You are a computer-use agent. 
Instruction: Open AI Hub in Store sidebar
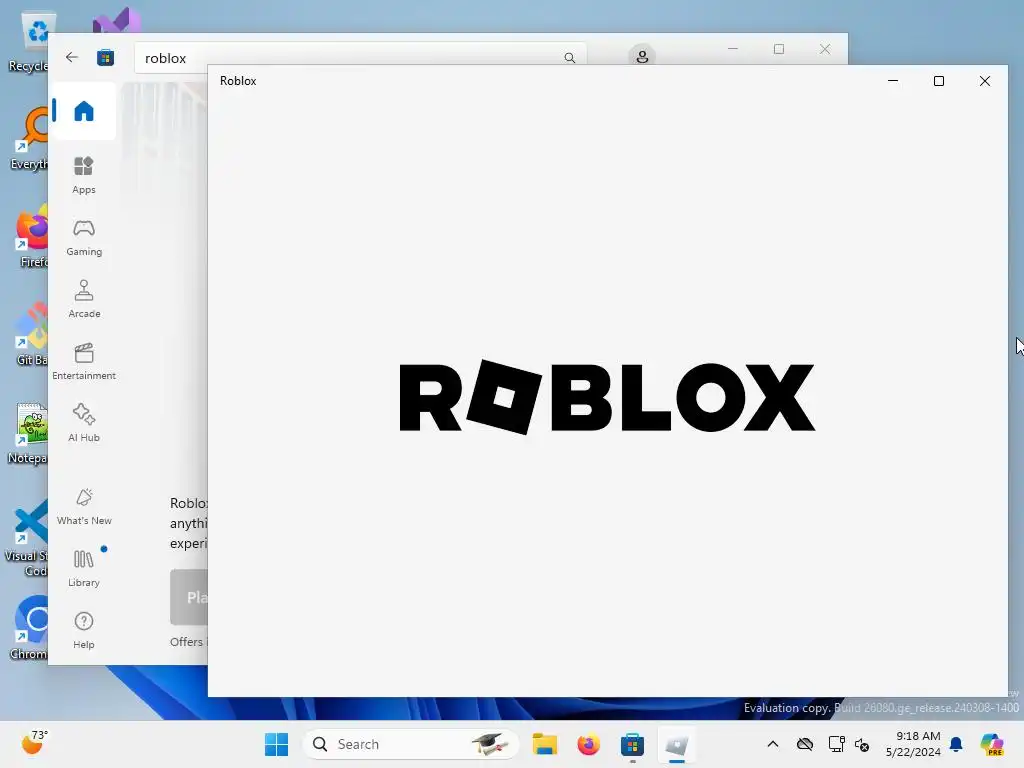(84, 423)
